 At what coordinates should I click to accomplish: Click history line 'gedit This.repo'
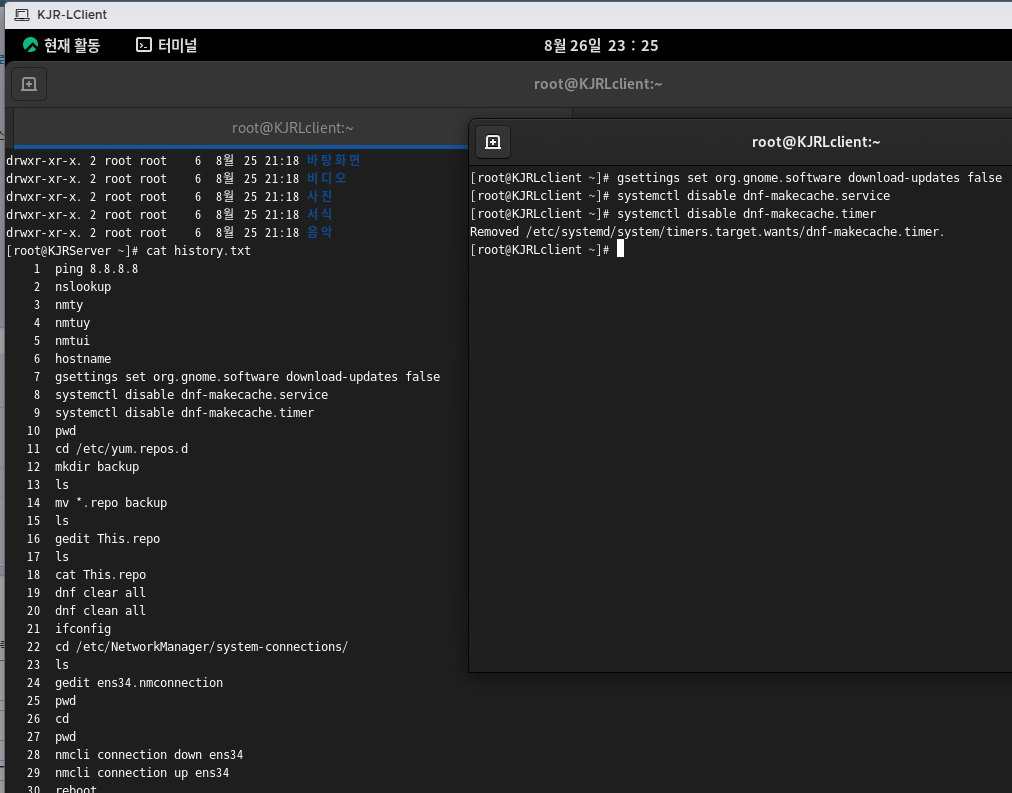(107, 539)
